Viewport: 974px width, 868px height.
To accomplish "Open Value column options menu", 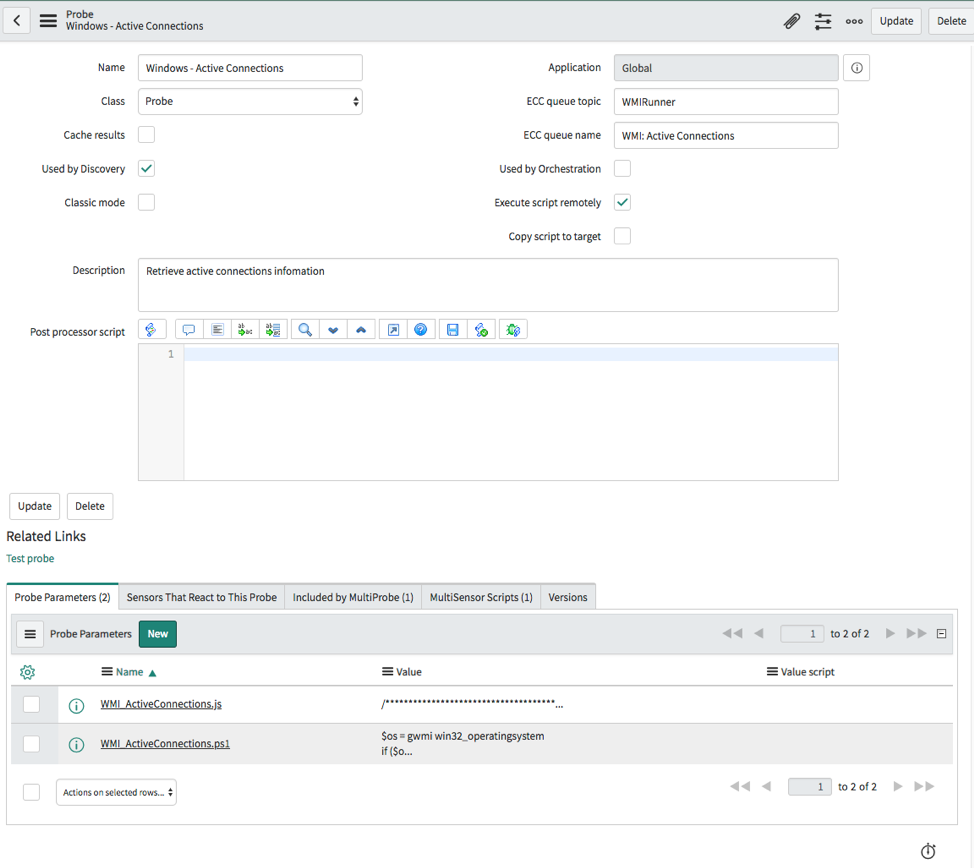I will click(387, 672).
